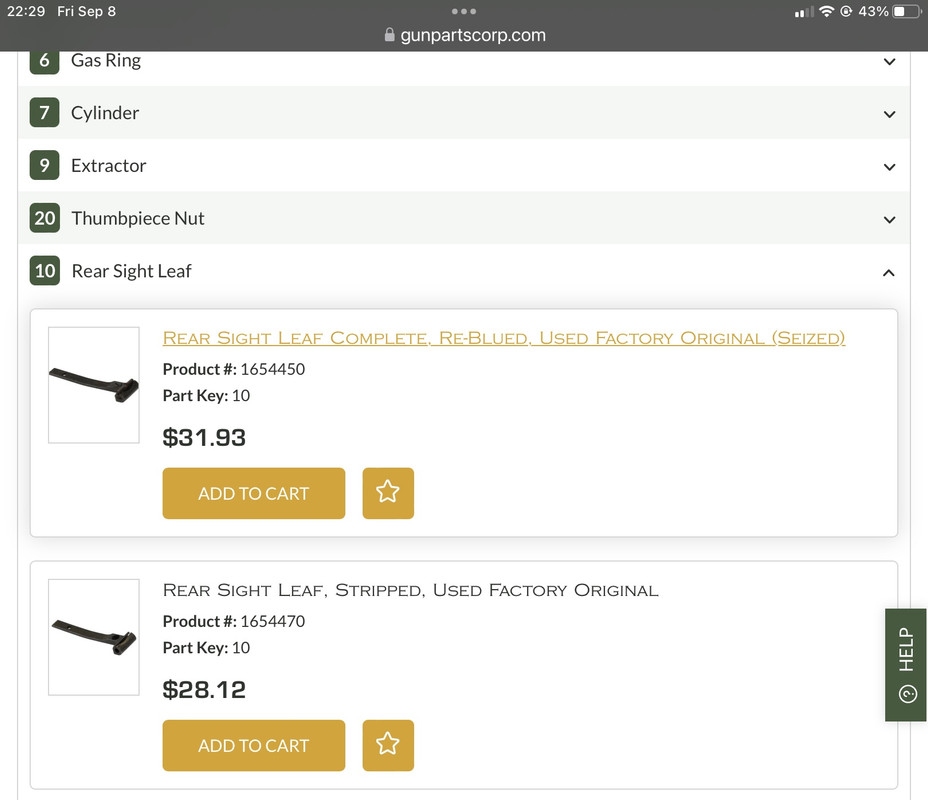Tap the three-dots multitasking icon
This screenshot has width=928, height=800.
click(x=463, y=11)
